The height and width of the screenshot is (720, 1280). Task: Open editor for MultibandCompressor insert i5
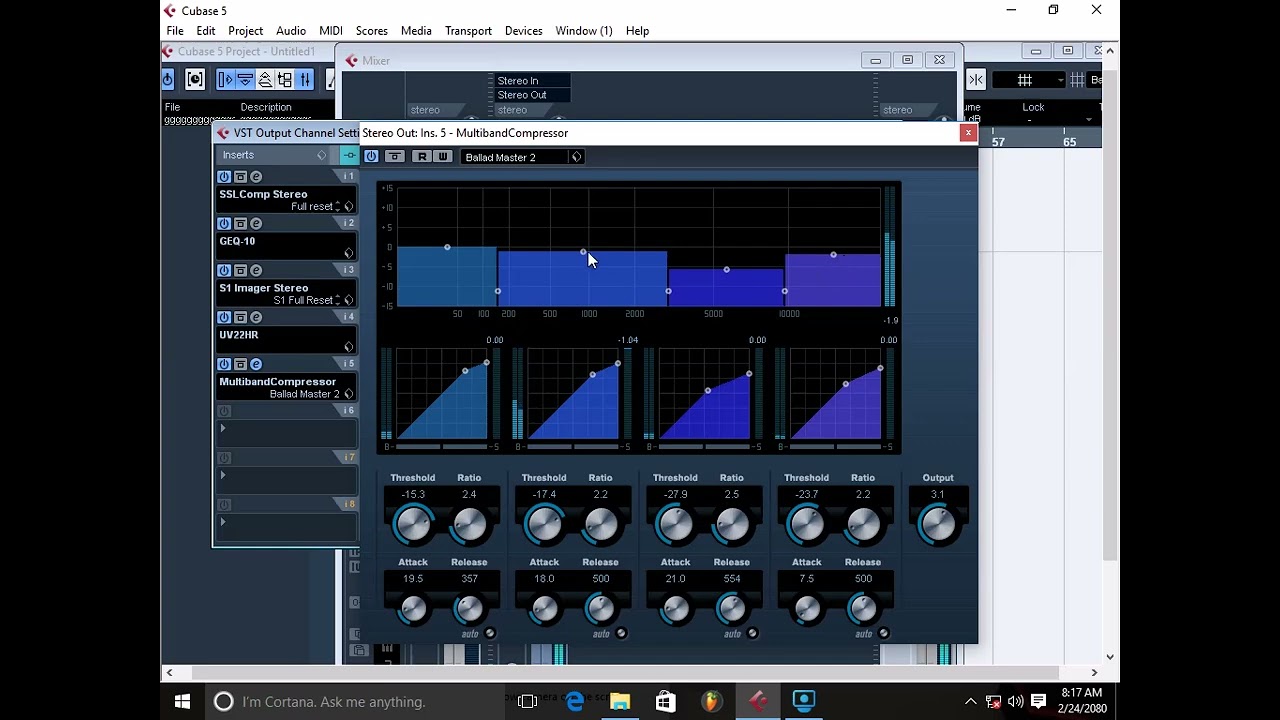256,365
